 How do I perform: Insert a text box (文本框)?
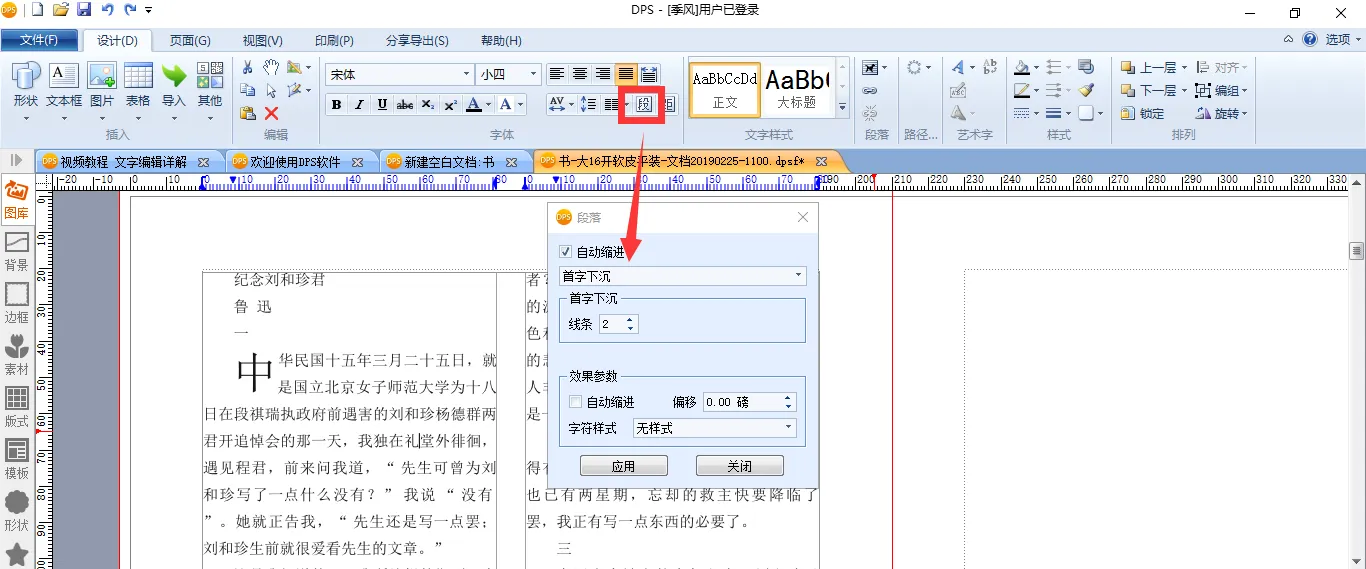(64, 86)
